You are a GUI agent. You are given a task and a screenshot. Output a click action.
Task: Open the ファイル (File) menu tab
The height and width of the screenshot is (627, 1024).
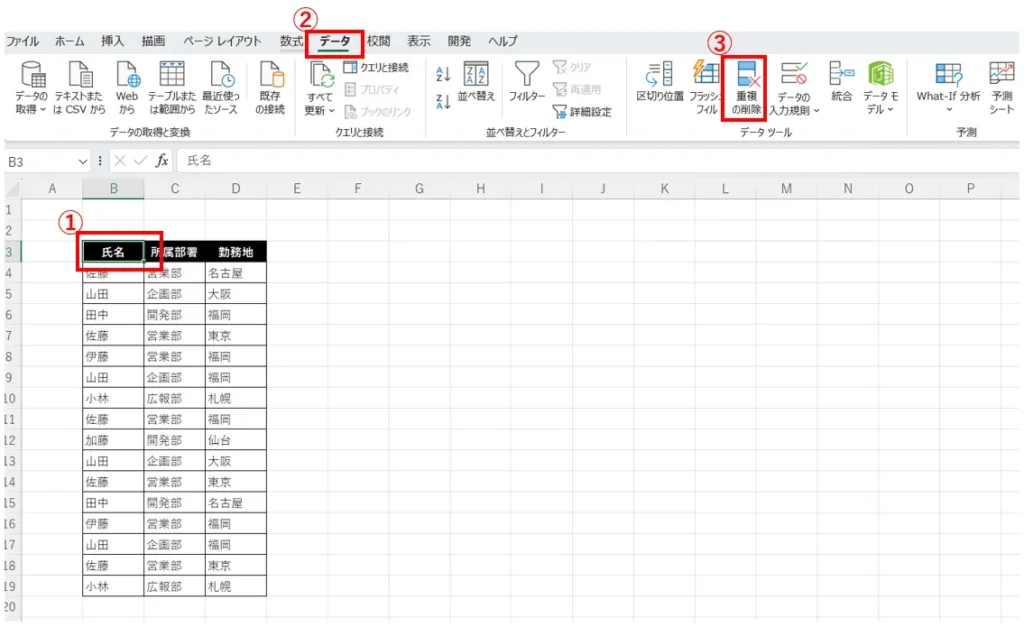coord(22,41)
